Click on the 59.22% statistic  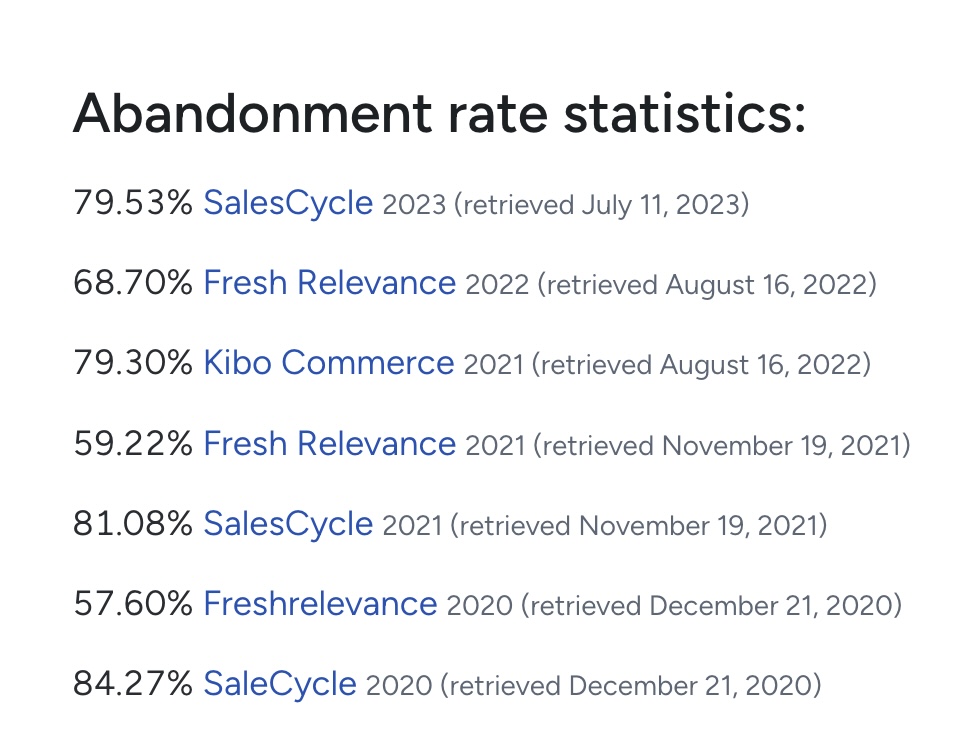tap(133, 444)
